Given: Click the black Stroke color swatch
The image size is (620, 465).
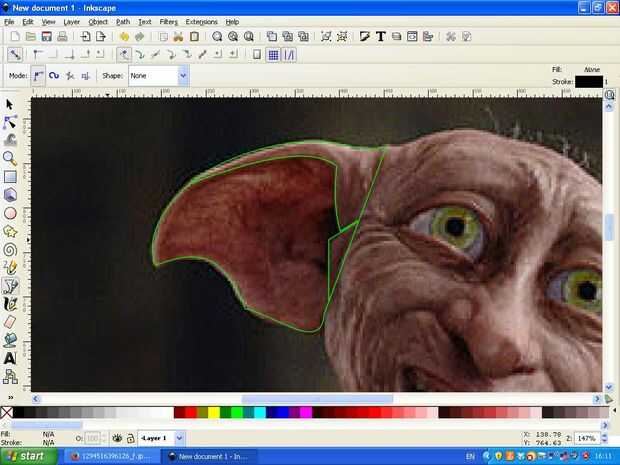Looking at the screenshot, I should click(x=589, y=82).
